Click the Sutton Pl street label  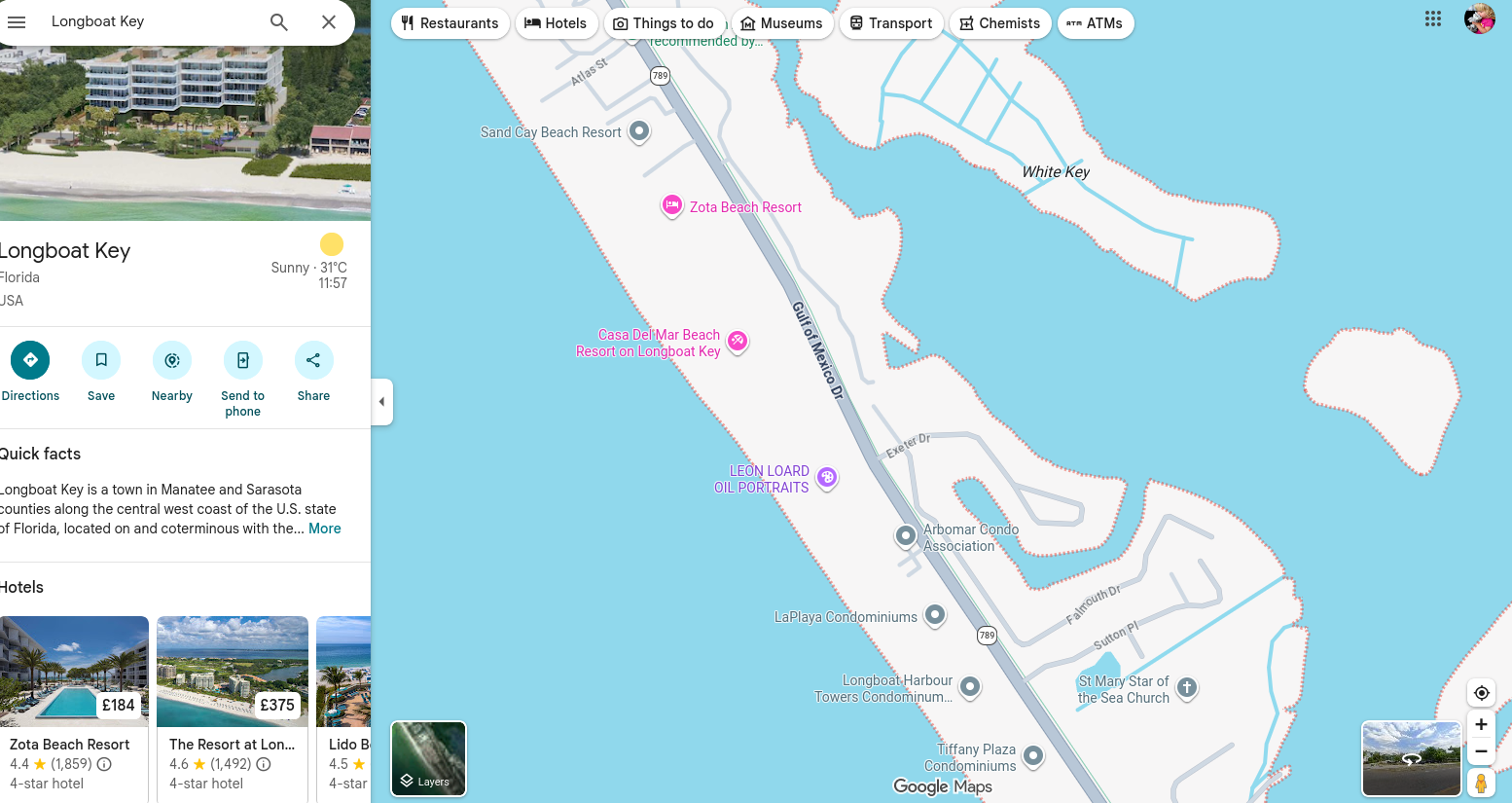1116,636
